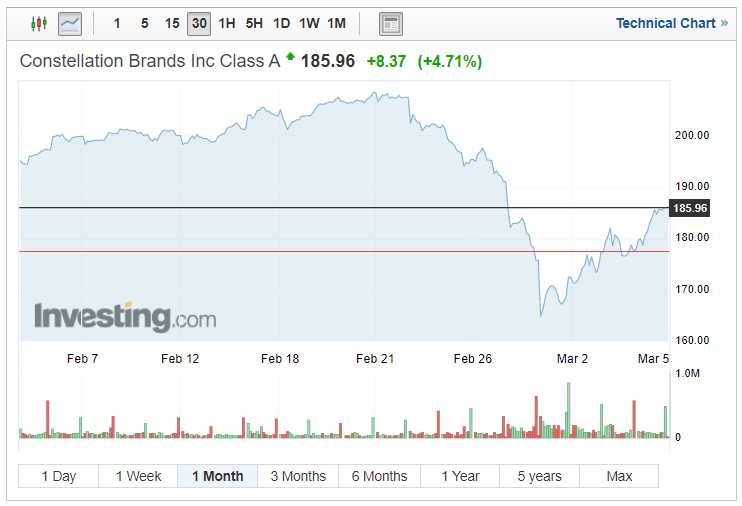Select the 1 Day range tab

tap(58, 476)
